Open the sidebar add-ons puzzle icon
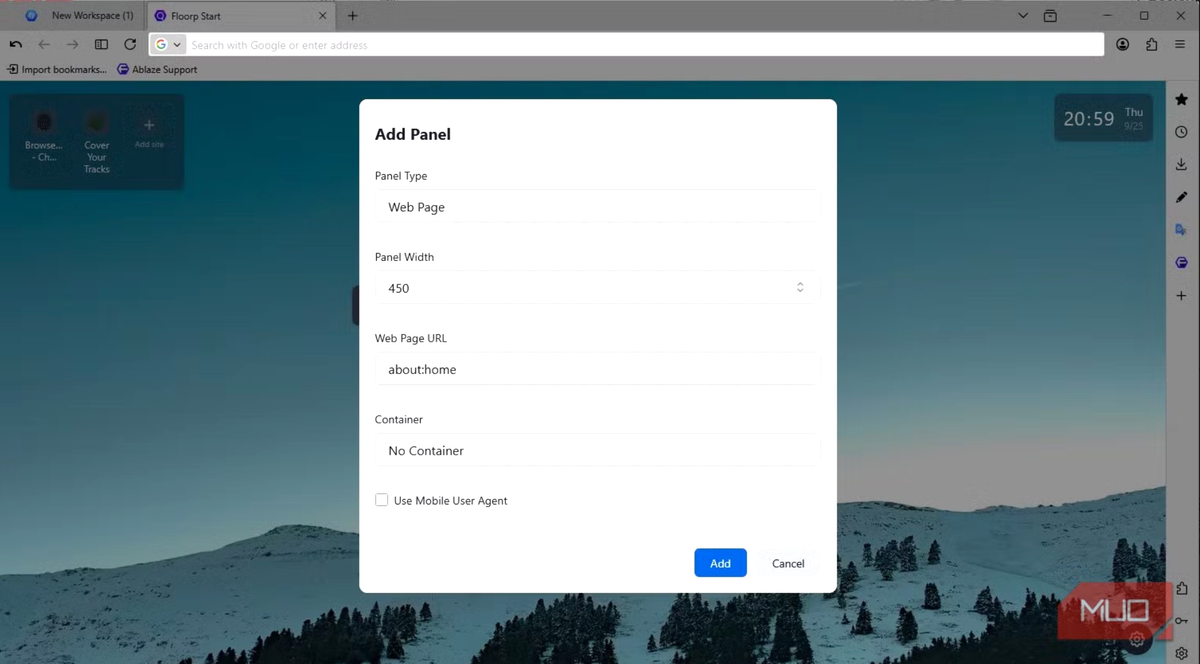The width and height of the screenshot is (1200, 664). pyautogui.click(x=1181, y=589)
